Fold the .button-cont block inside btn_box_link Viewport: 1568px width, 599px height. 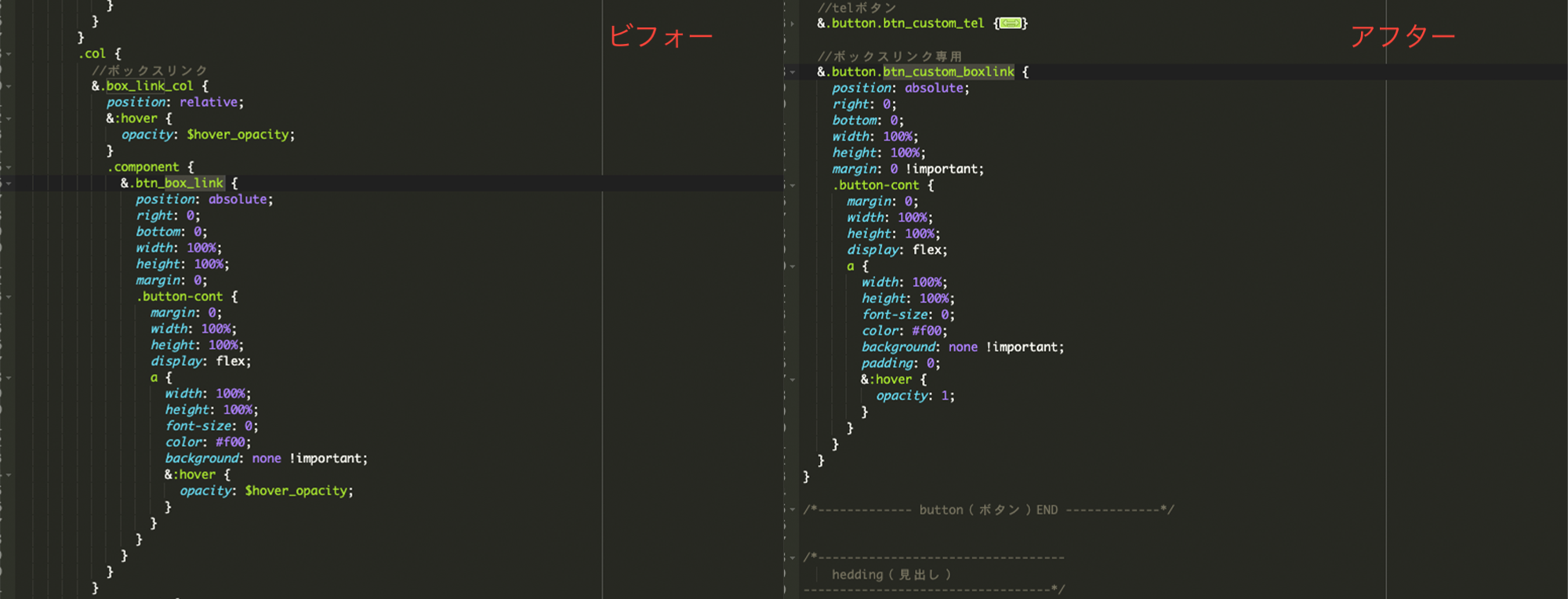pos(9,297)
